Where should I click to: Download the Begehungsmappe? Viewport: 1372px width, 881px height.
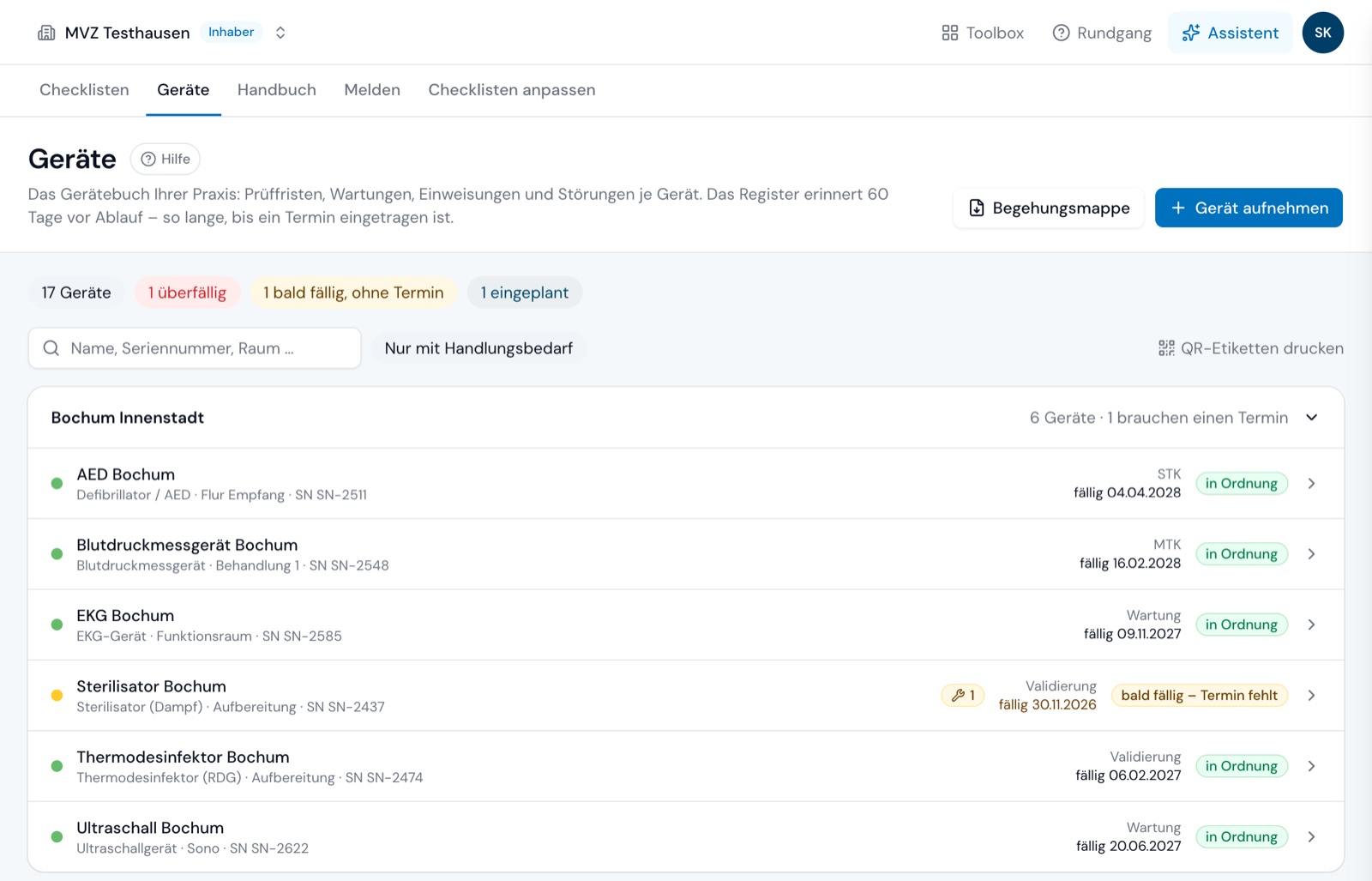[1049, 208]
